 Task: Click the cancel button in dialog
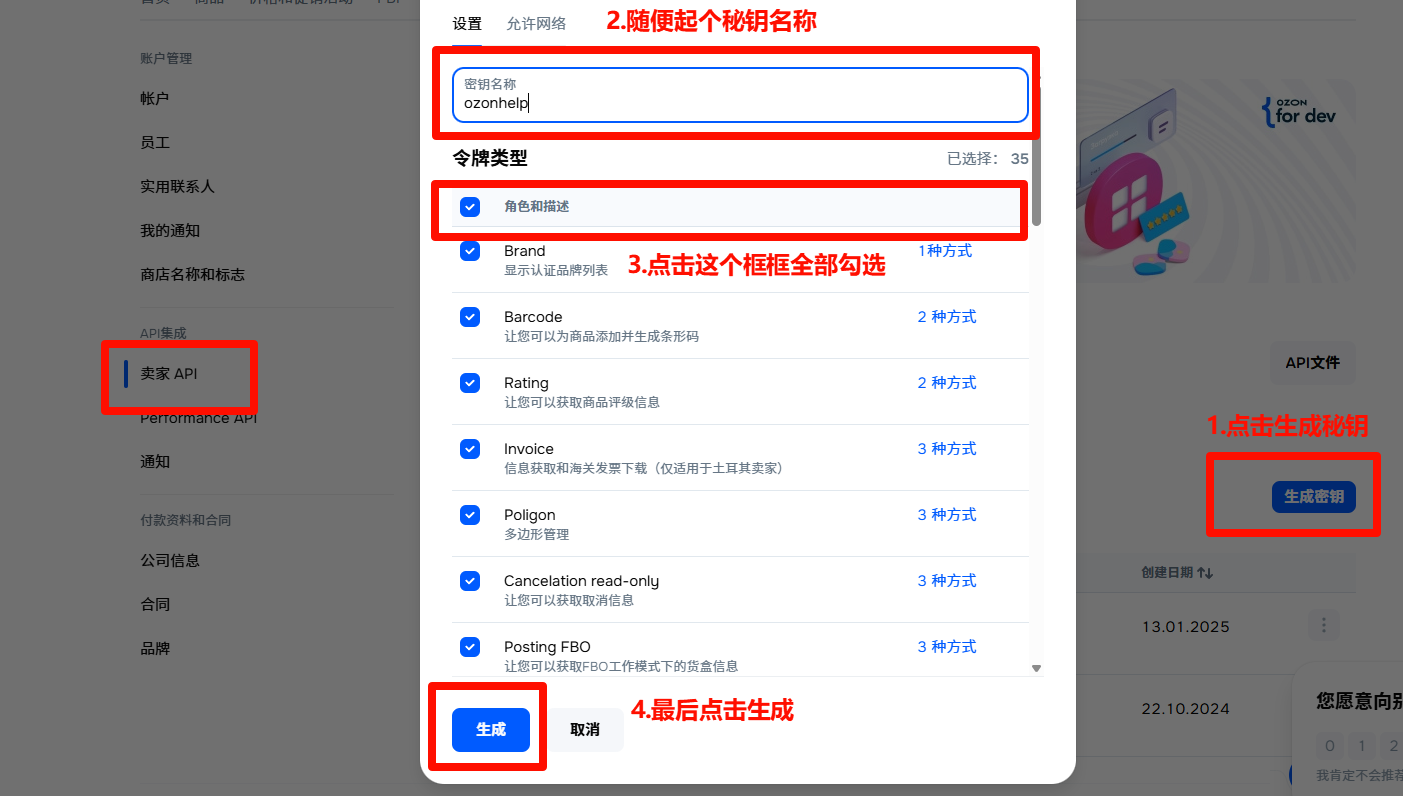point(585,730)
